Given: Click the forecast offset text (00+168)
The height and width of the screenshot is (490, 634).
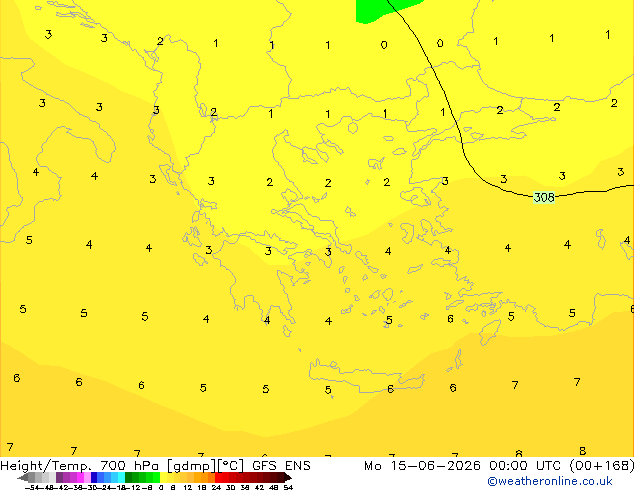Looking at the screenshot, I should tap(602, 466).
